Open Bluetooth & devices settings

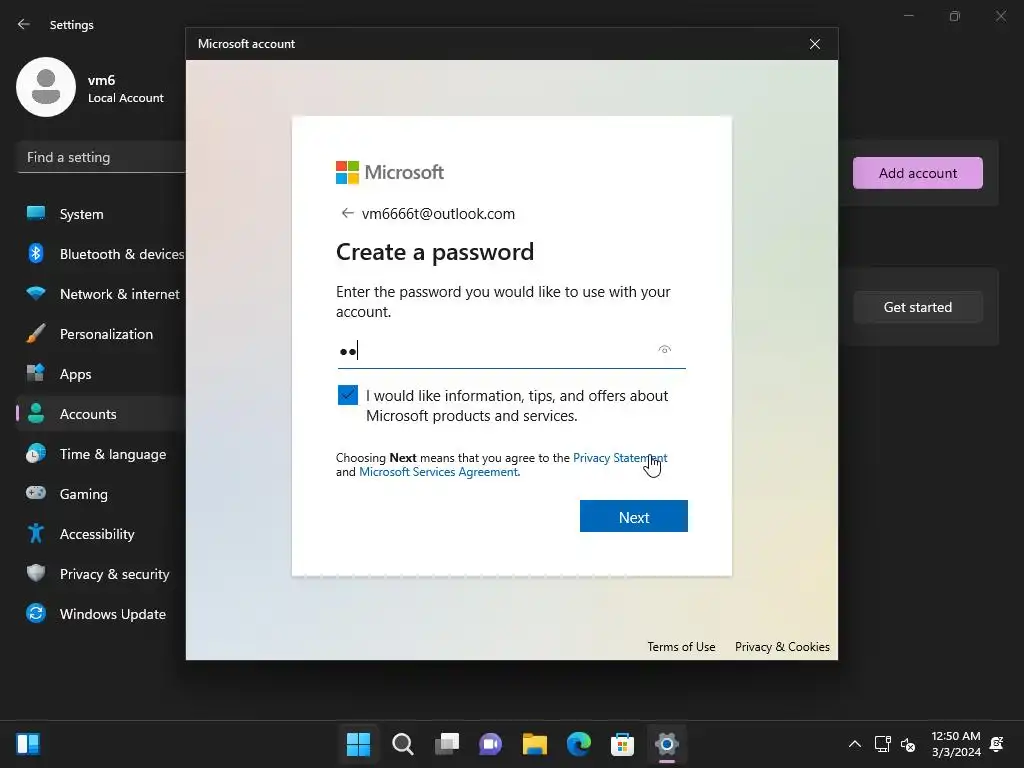pyautogui.click(x=101, y=254)
